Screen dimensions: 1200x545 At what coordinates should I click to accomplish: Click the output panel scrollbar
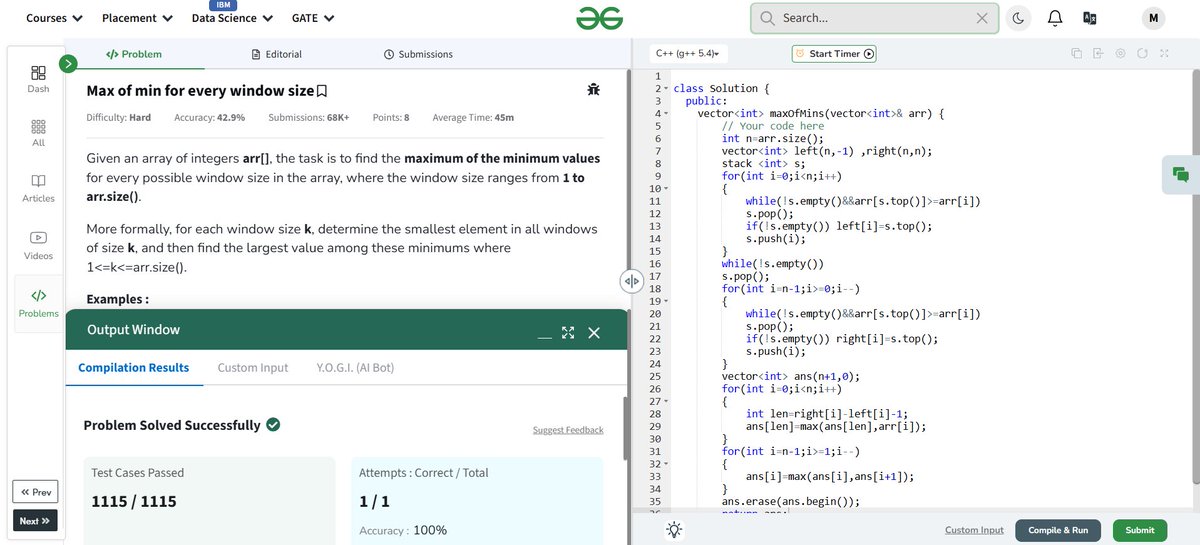[626, 430]
